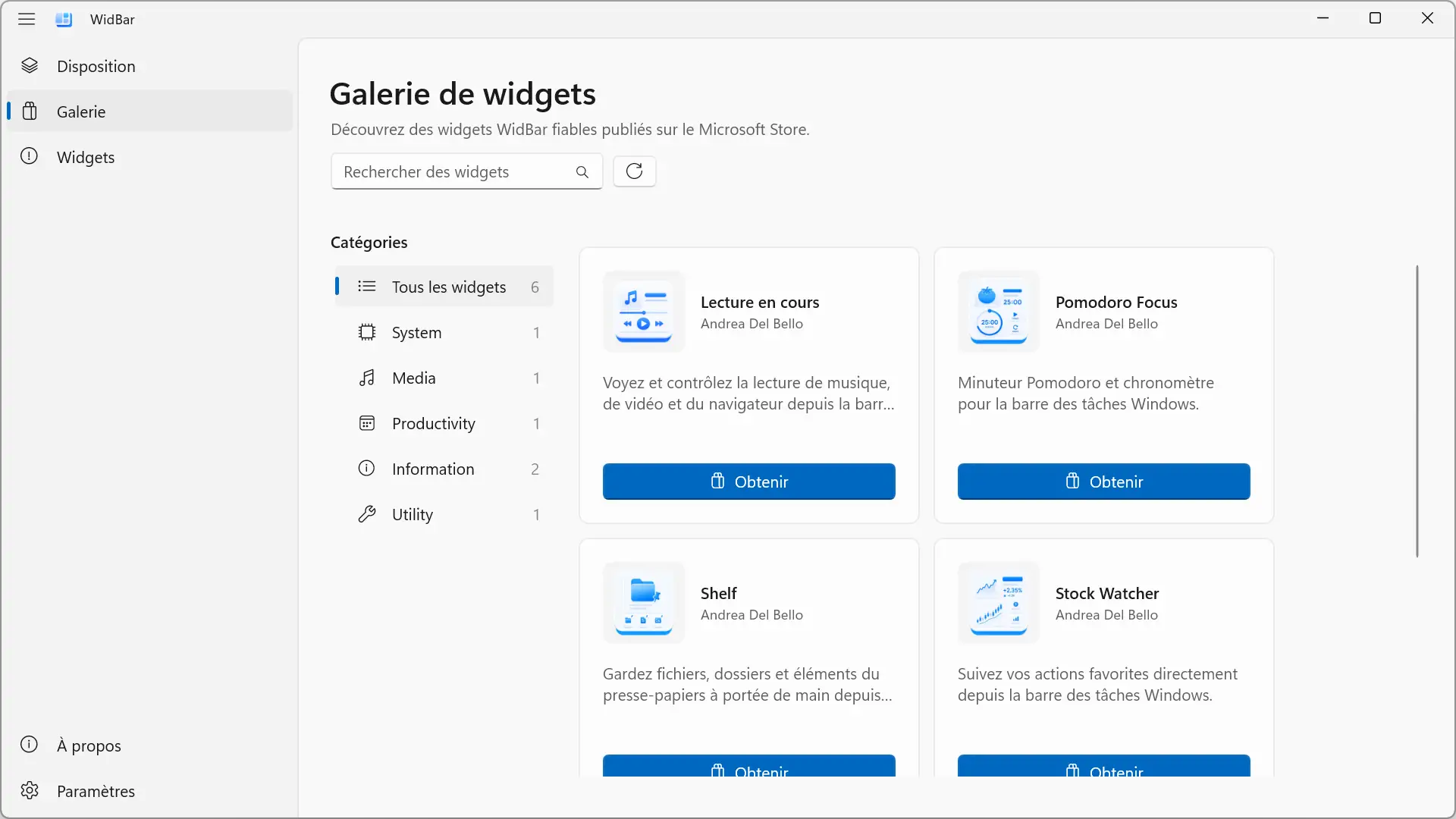Click the À propos info icon
This screenshot has width=1456, height=819.
click(x=29, y=745)
